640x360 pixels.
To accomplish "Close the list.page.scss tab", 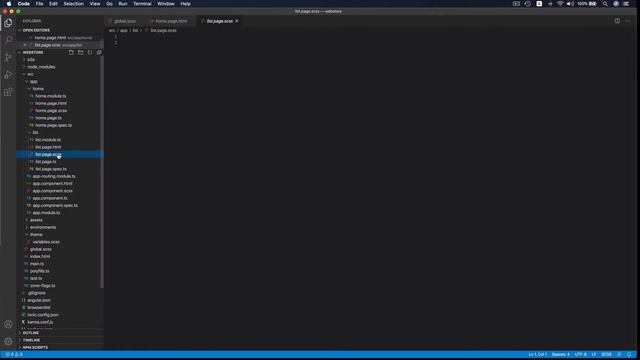I will (x=237, y=21).
